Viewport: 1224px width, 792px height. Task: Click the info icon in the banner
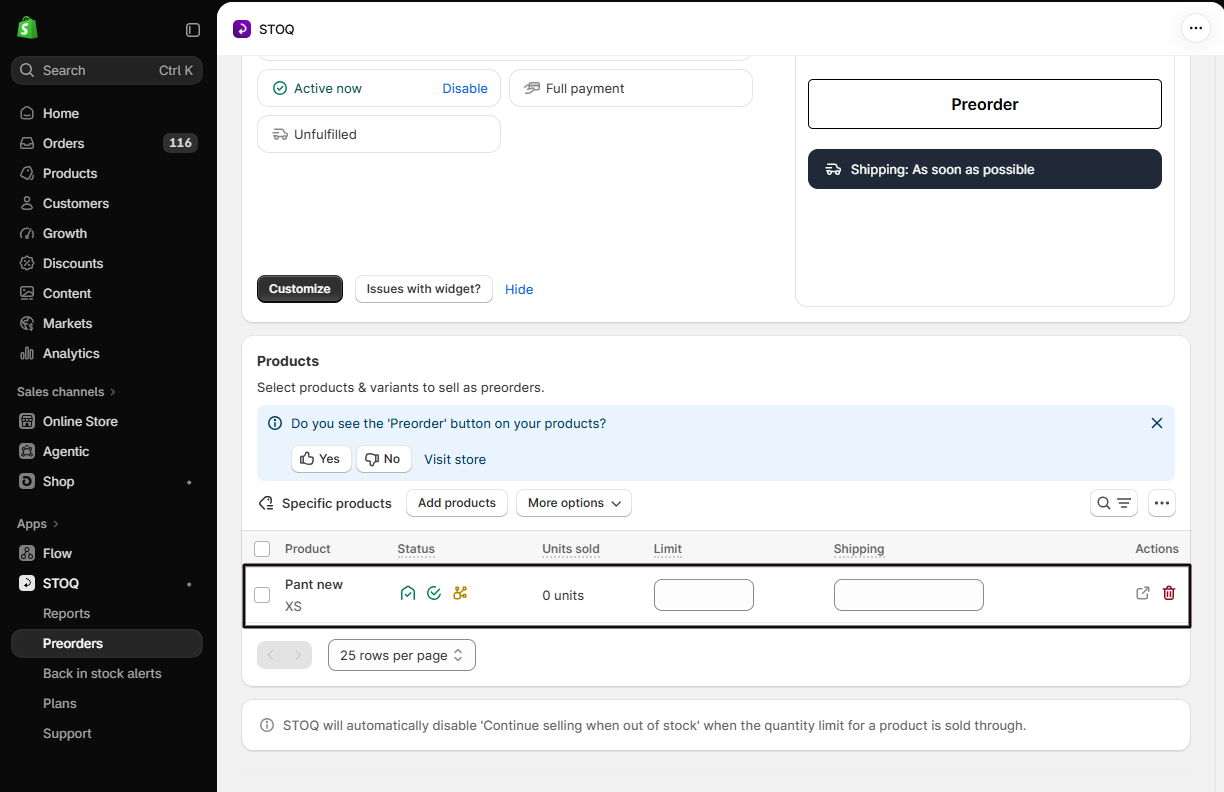click(275, 423)
